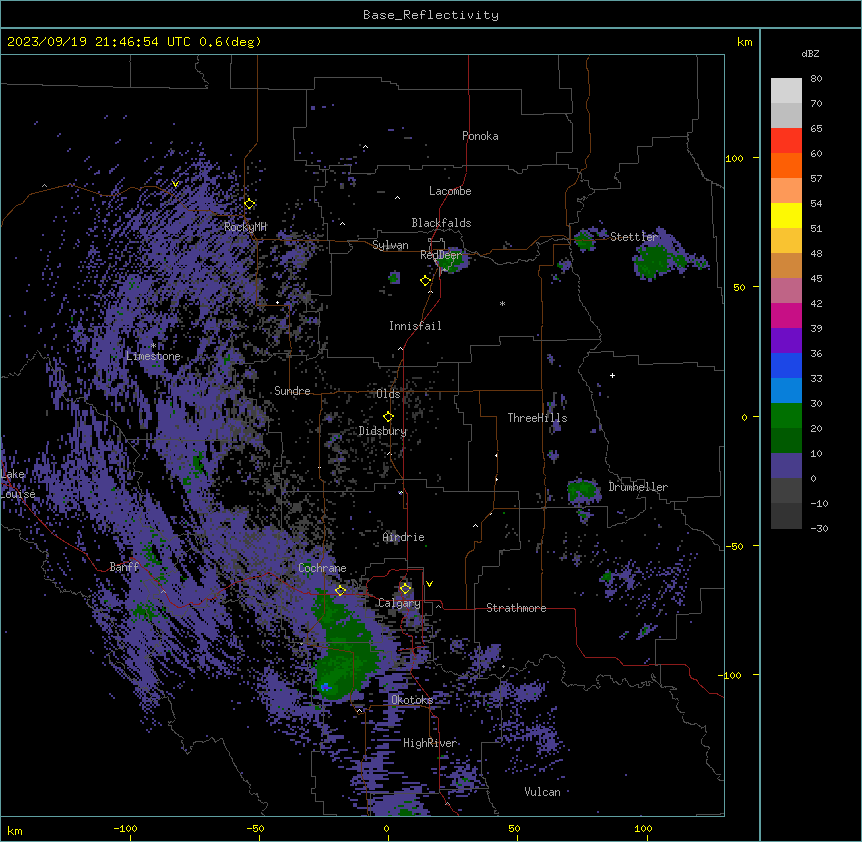Select the yellow diamond marker below RedDeer
This screenshot has width=862, height=842.
[x=426, y=281]
